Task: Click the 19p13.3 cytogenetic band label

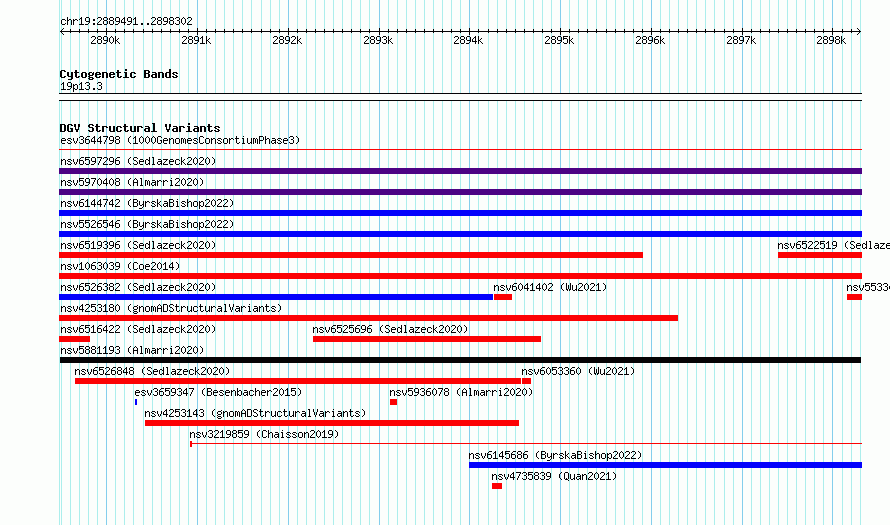Action: point(81,86)
